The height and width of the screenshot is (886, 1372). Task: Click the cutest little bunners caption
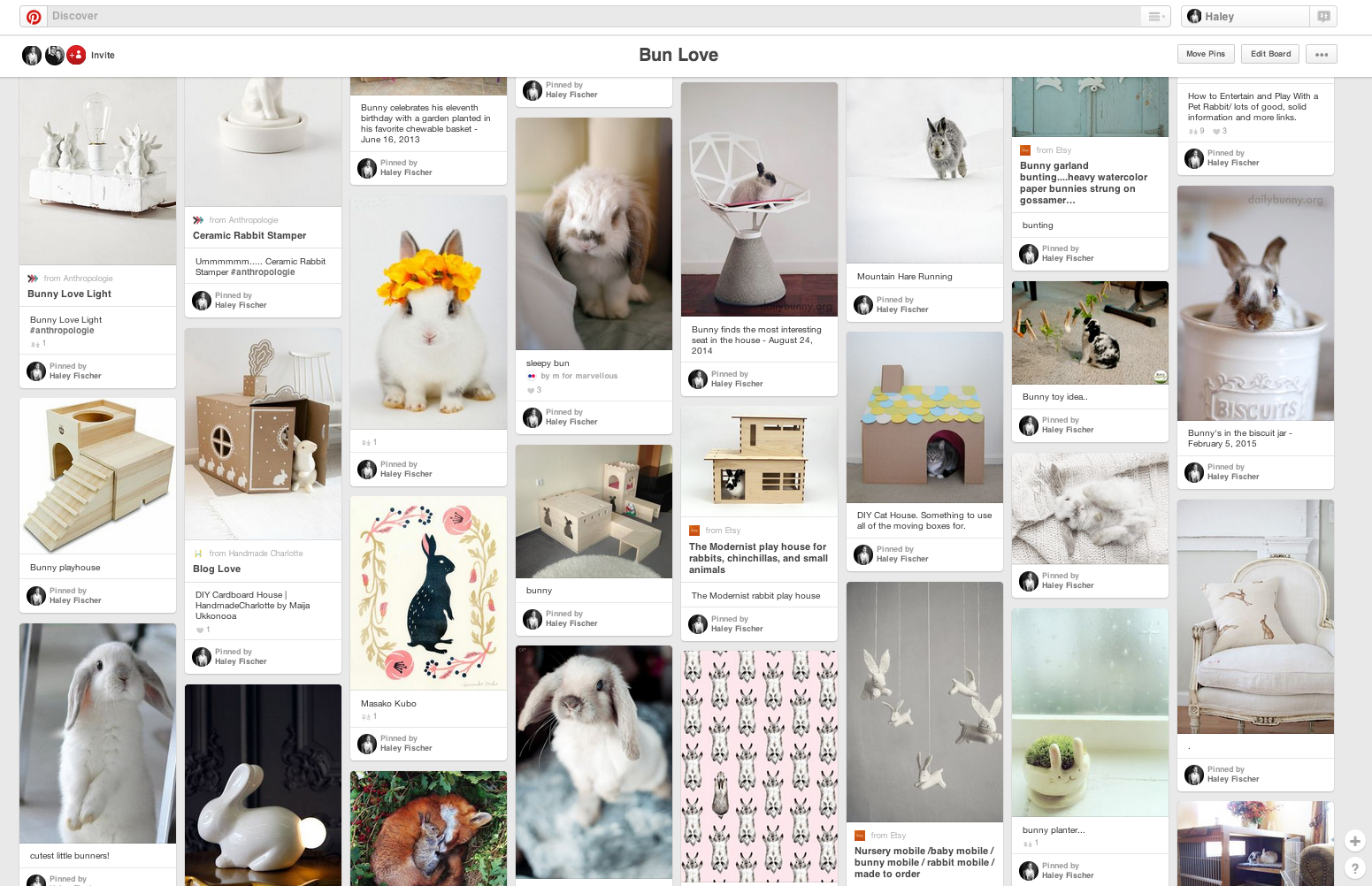click(x=70, y=856)
